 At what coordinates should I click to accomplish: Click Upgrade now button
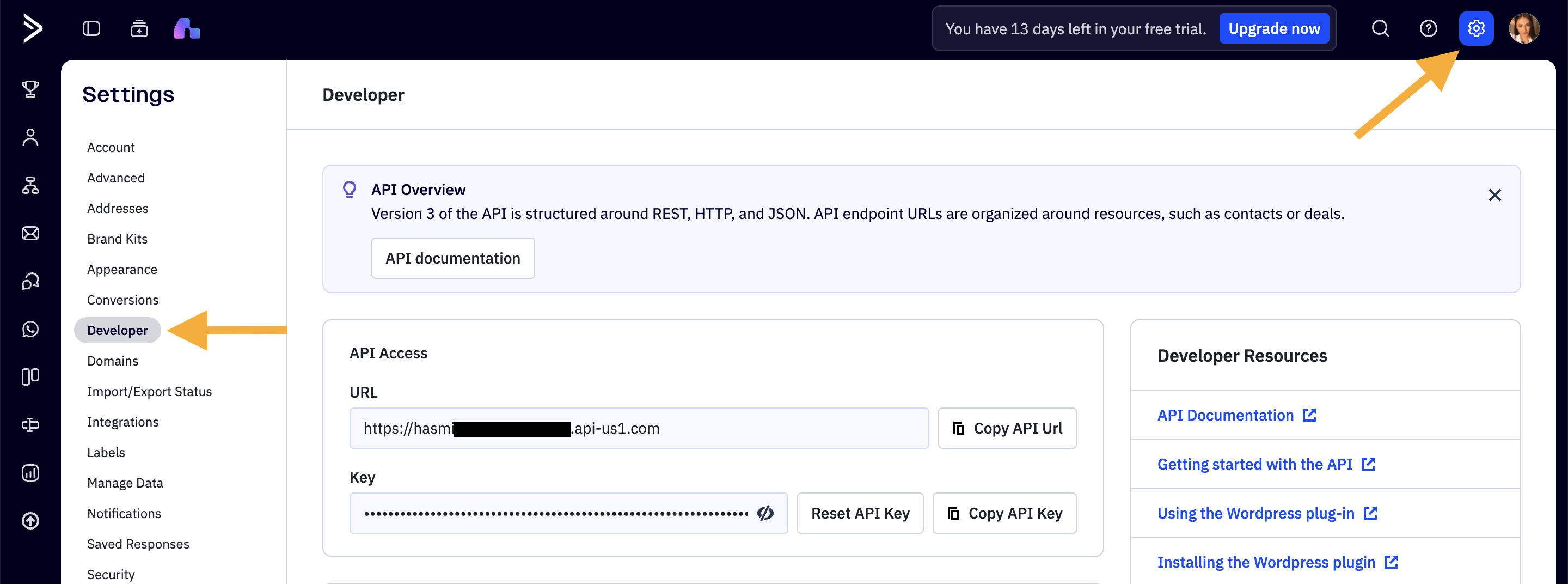tap(1274, 29)
